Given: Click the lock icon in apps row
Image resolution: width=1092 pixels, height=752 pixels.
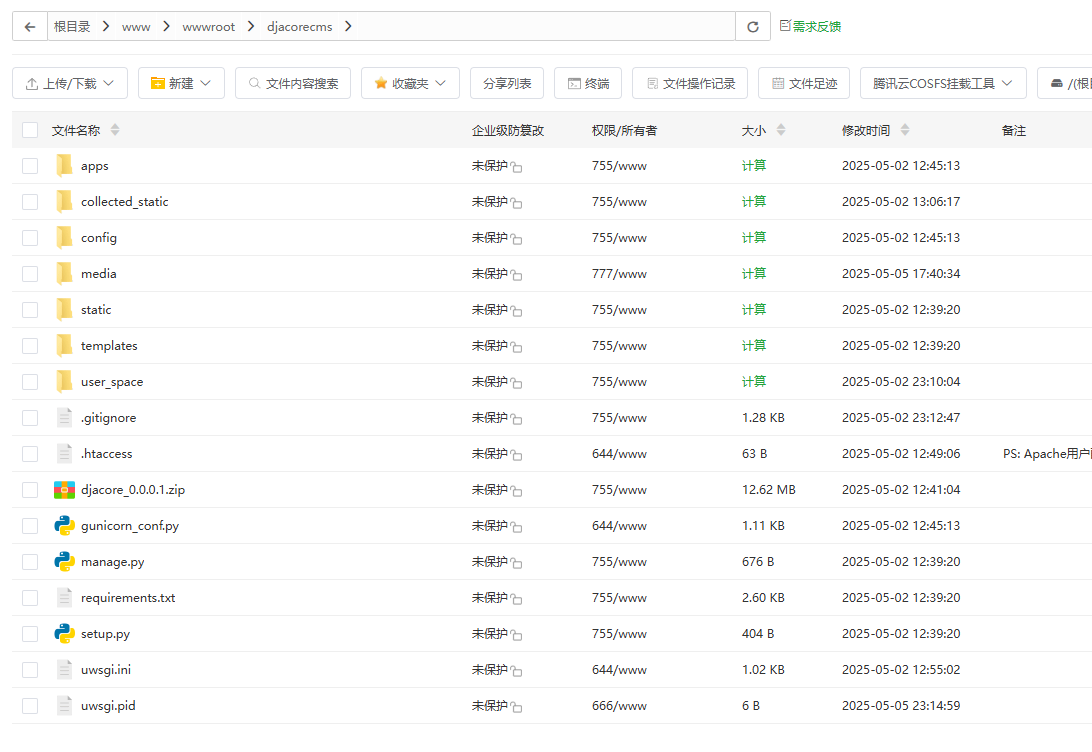Looking at the screenshot, I should (516, 167).
